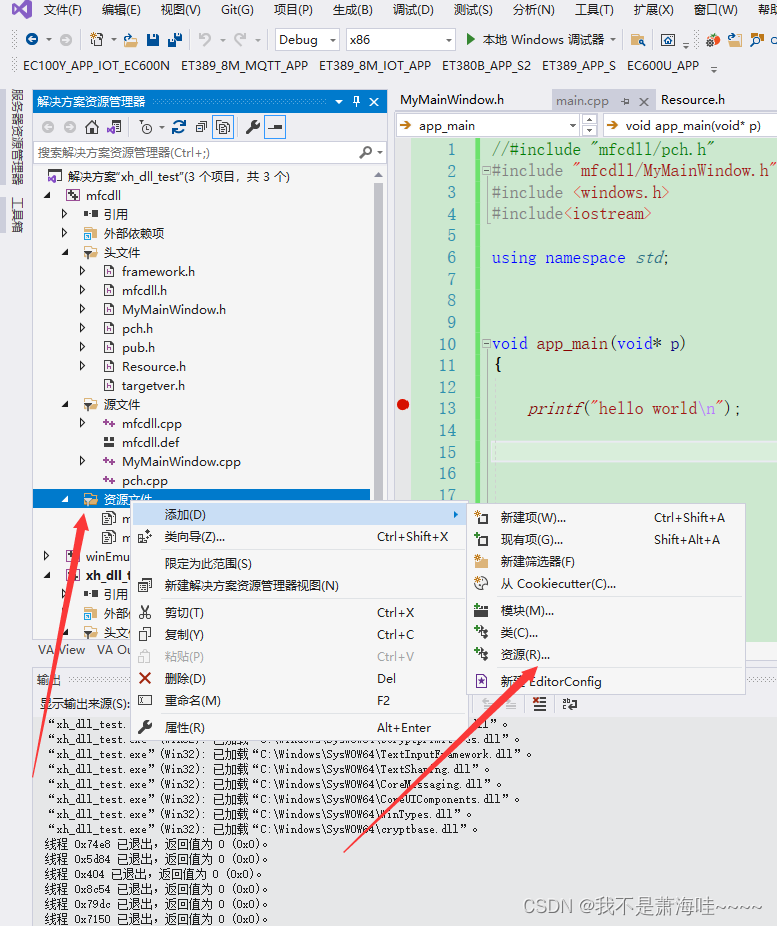Click the New Project toolbar icon
The height and width of the screenshot is (926, 777).
96,40
